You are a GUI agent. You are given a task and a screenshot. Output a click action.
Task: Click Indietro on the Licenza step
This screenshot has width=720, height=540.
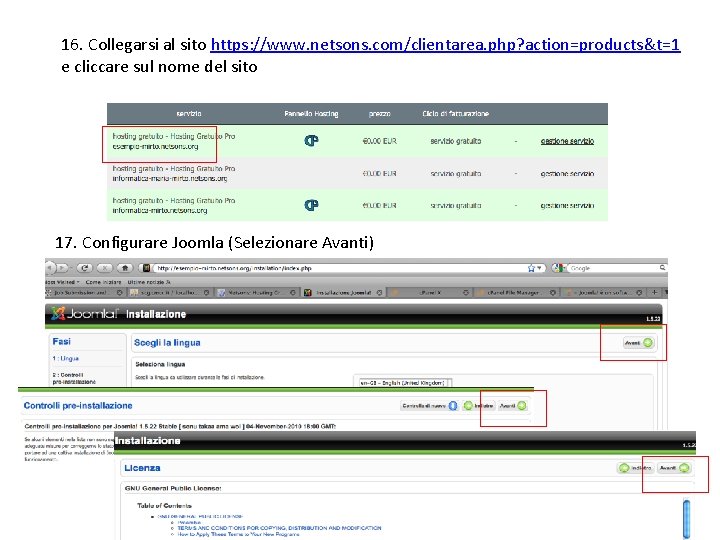pyautogui.click(x=636, y=468)
